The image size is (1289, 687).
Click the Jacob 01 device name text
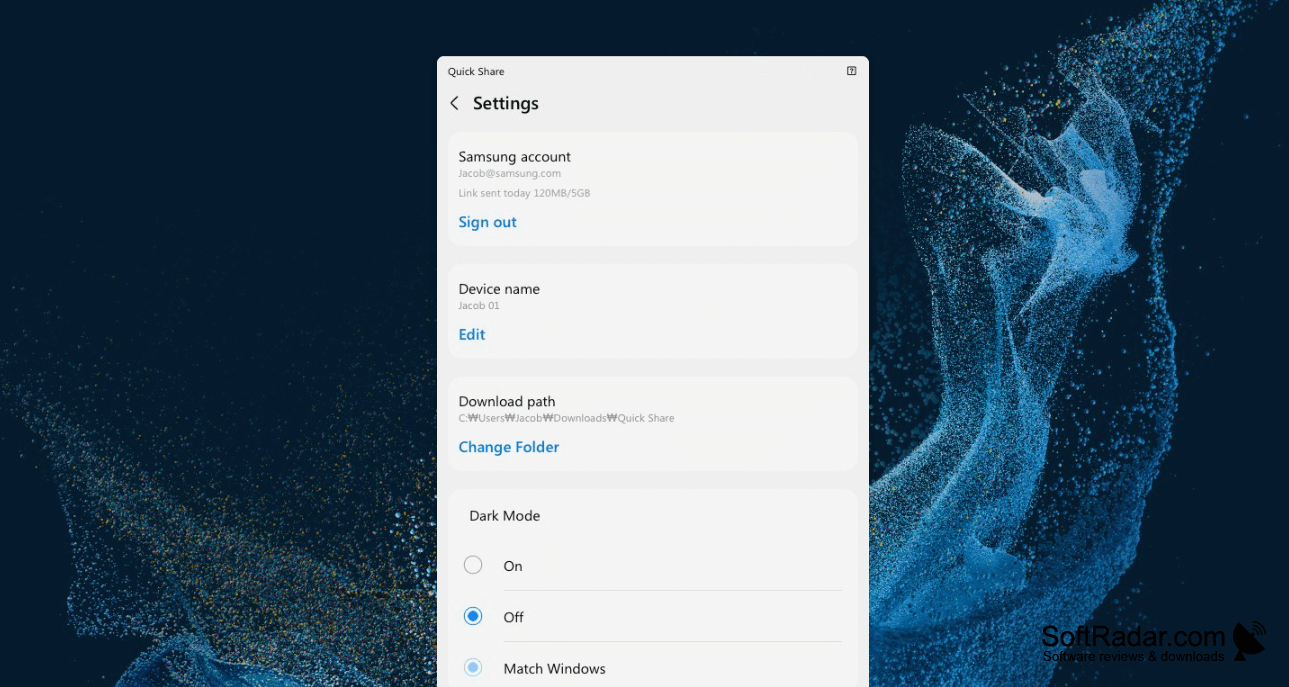[478, 306]
